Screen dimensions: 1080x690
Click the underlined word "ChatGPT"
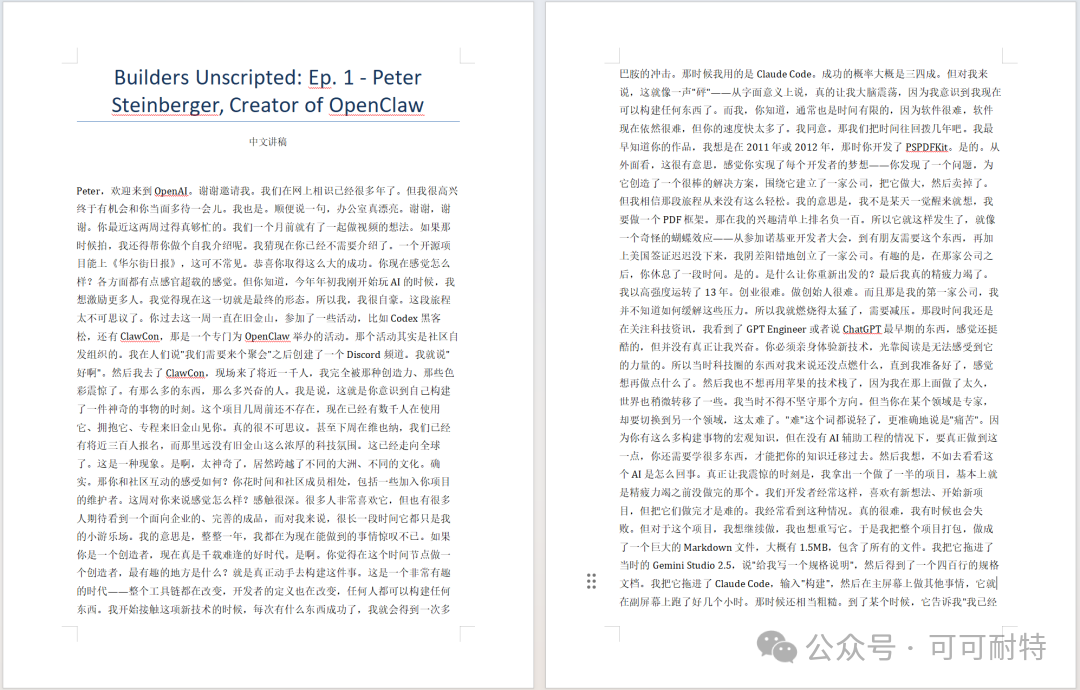click(862, 329)
